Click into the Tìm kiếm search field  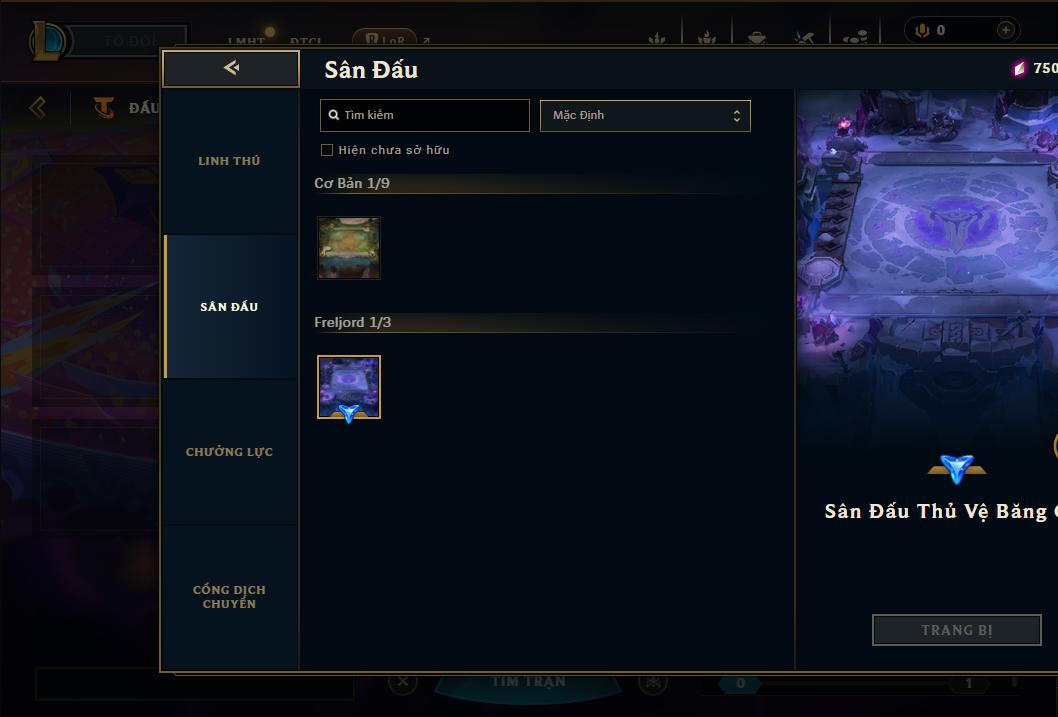[x=424, y=115]
